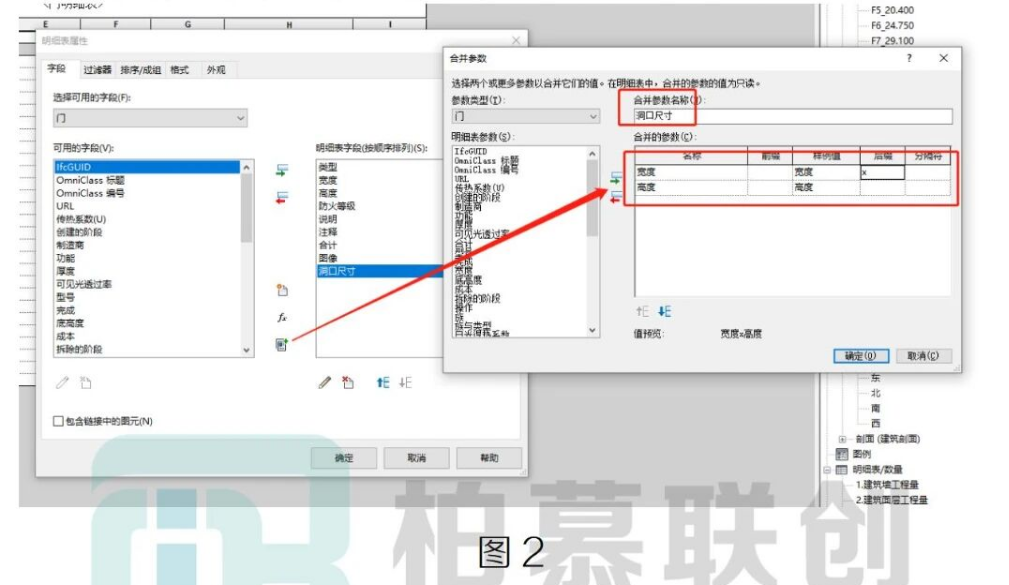
Task: Click available fields list scroll up arrow
Action: point(246,167)
